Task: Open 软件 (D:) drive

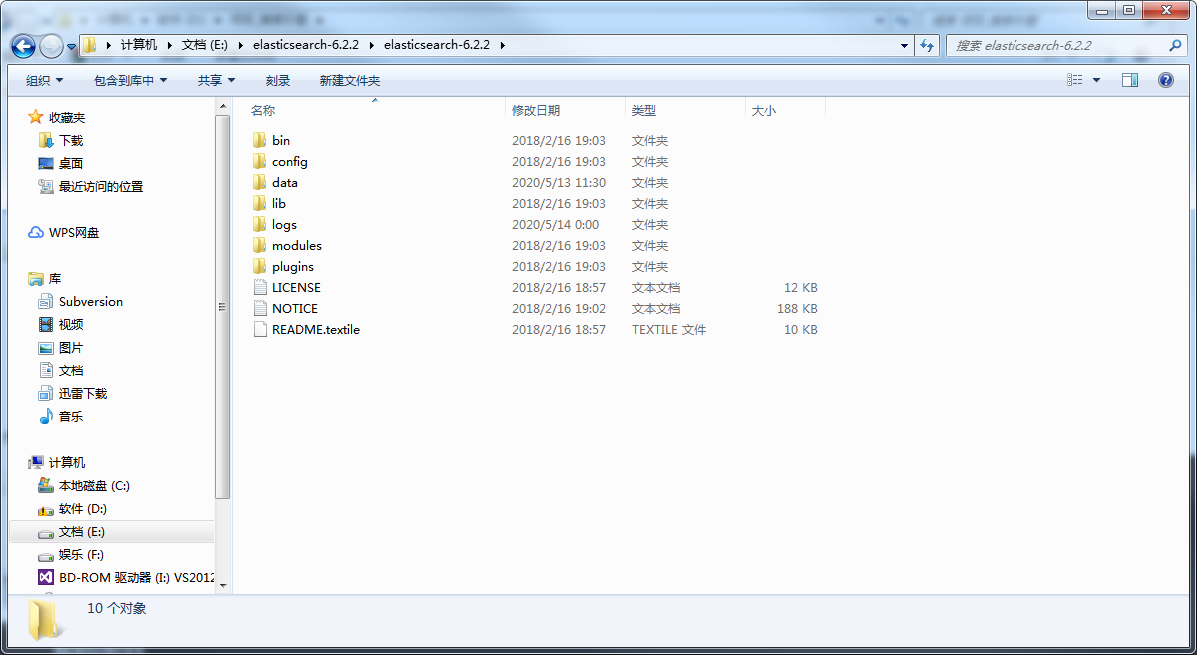Action: pyautogui.click(x=82, y=508)
